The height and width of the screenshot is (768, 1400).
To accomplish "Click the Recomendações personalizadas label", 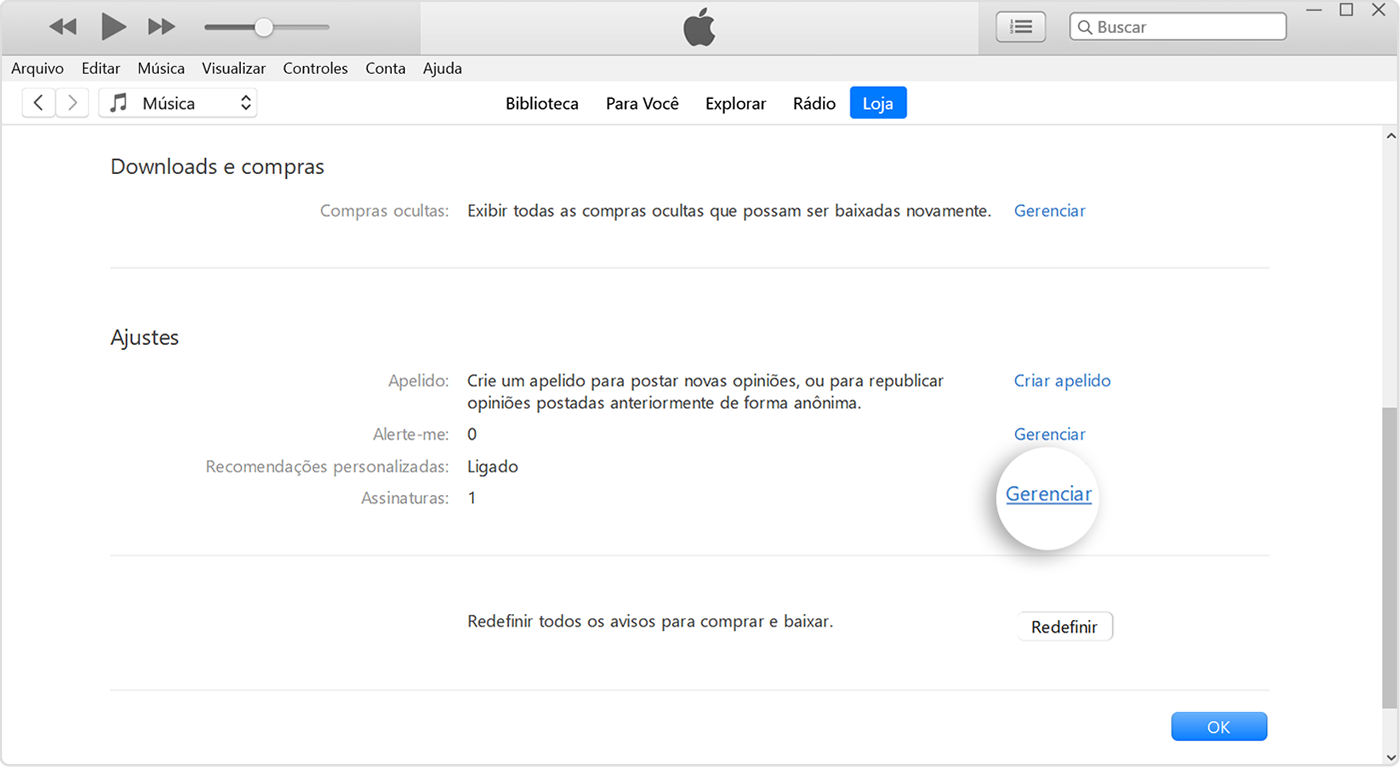I will click(327, 467).
